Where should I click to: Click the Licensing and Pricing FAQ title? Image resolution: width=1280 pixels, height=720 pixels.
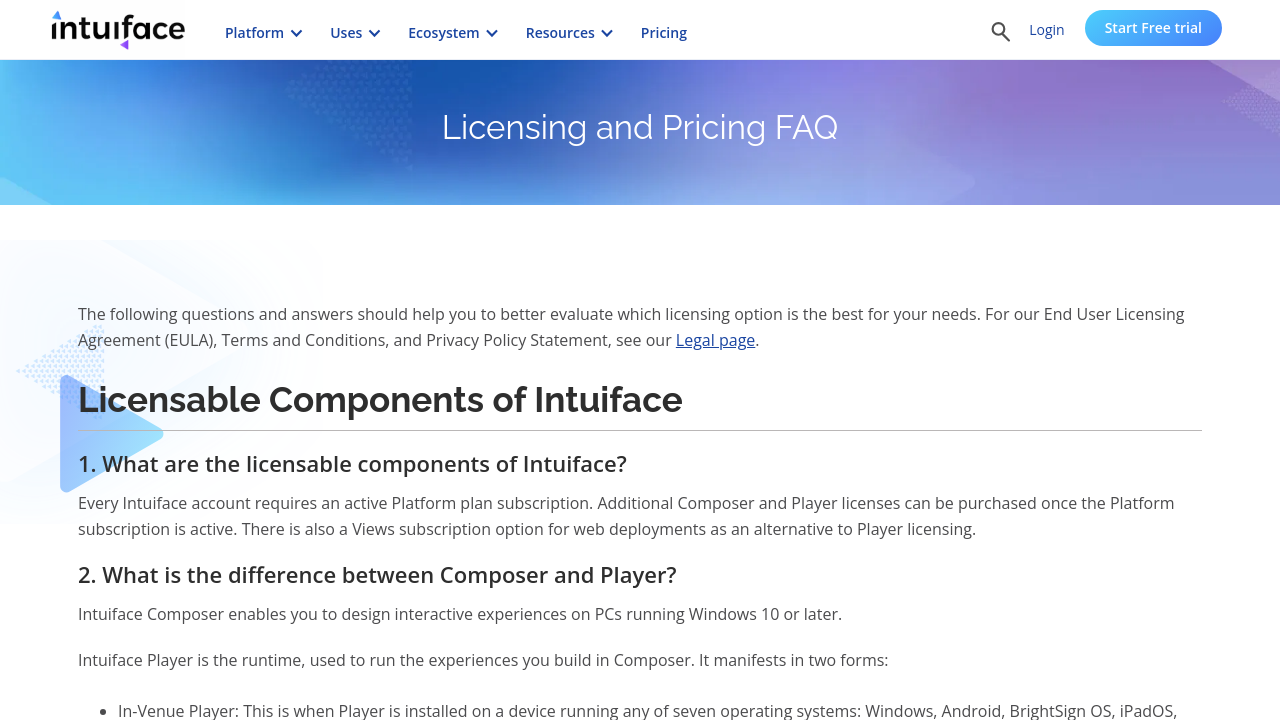pos(640,127)
